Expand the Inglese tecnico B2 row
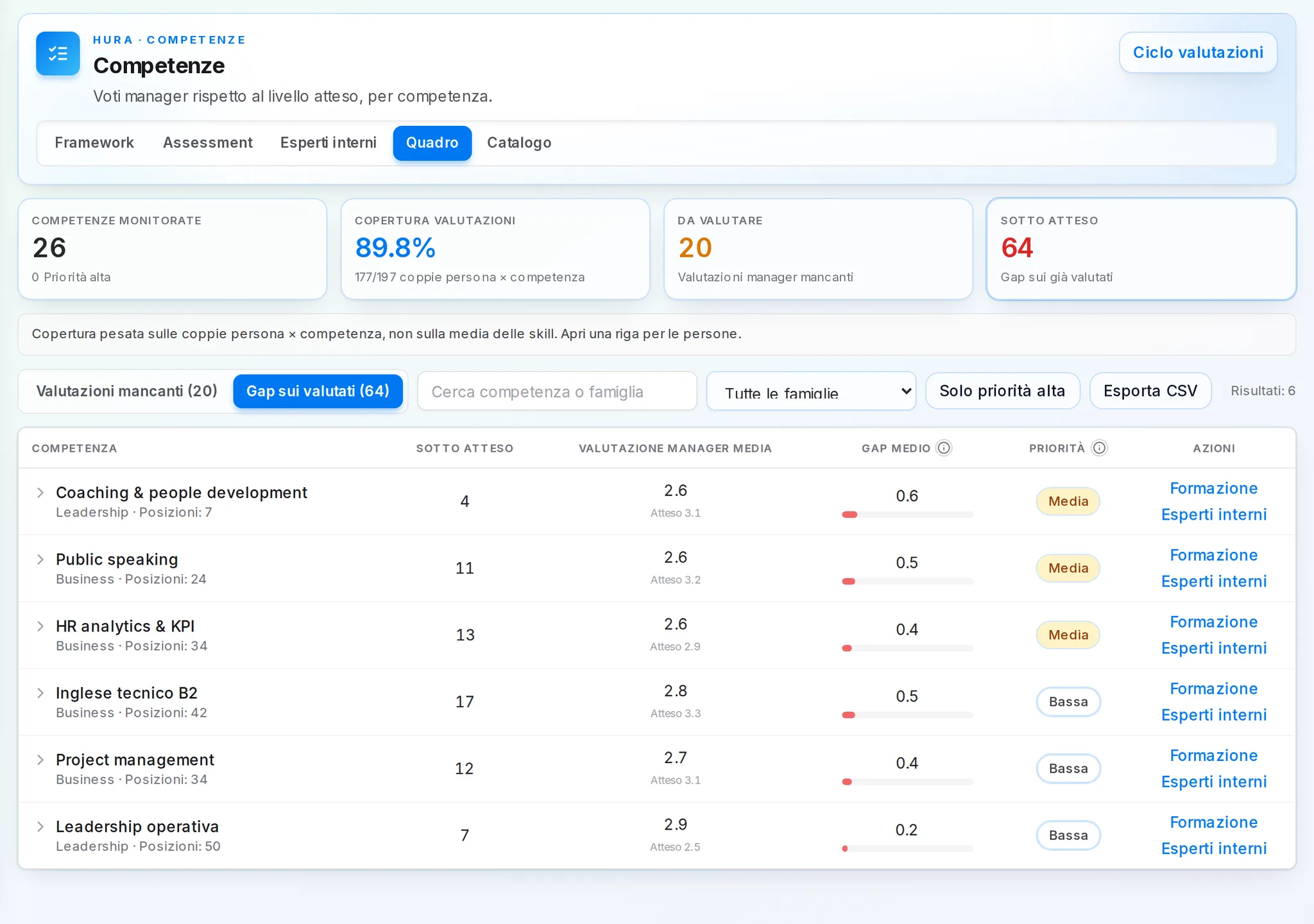 pos(40,693)
